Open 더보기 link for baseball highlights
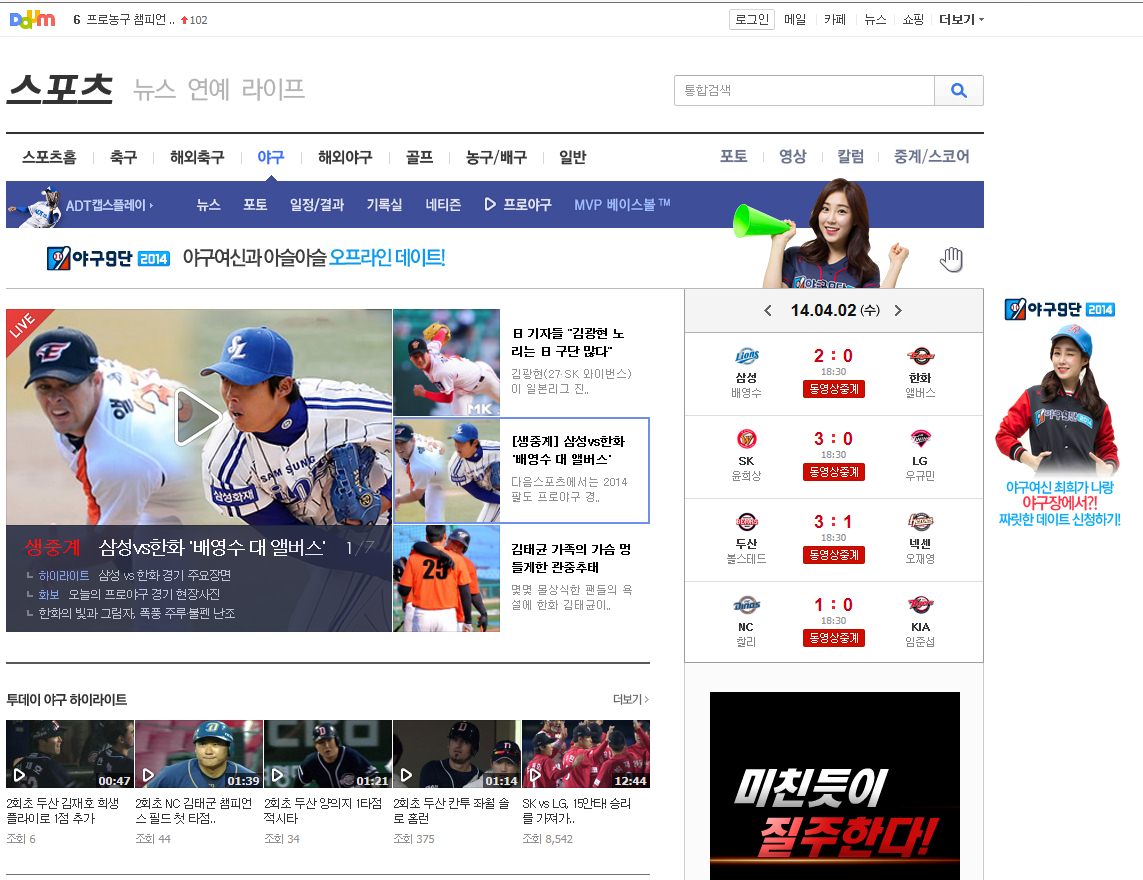The image size is (1143, 880). coord(630,700)
